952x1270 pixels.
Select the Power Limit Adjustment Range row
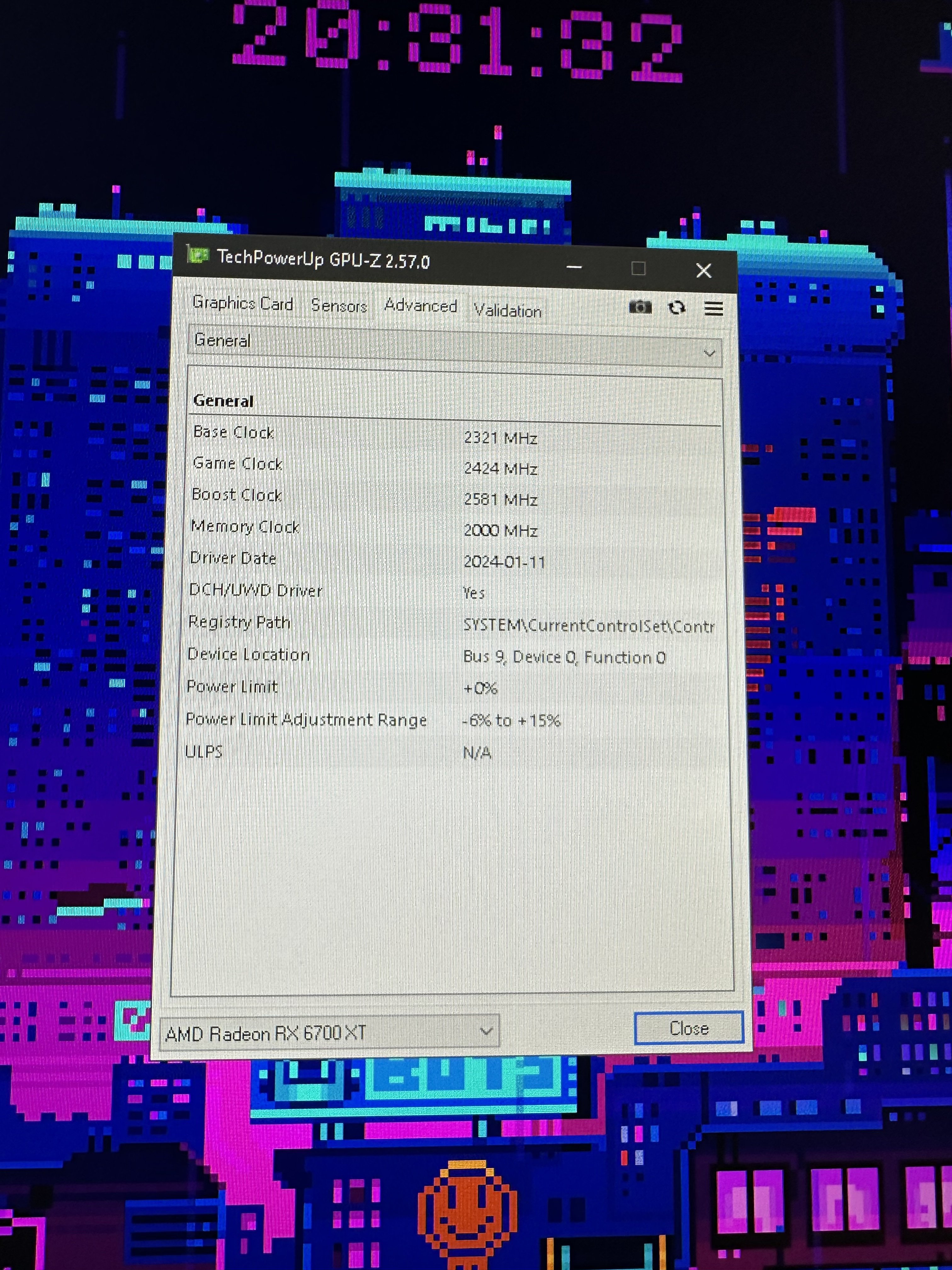click(306, 719)
